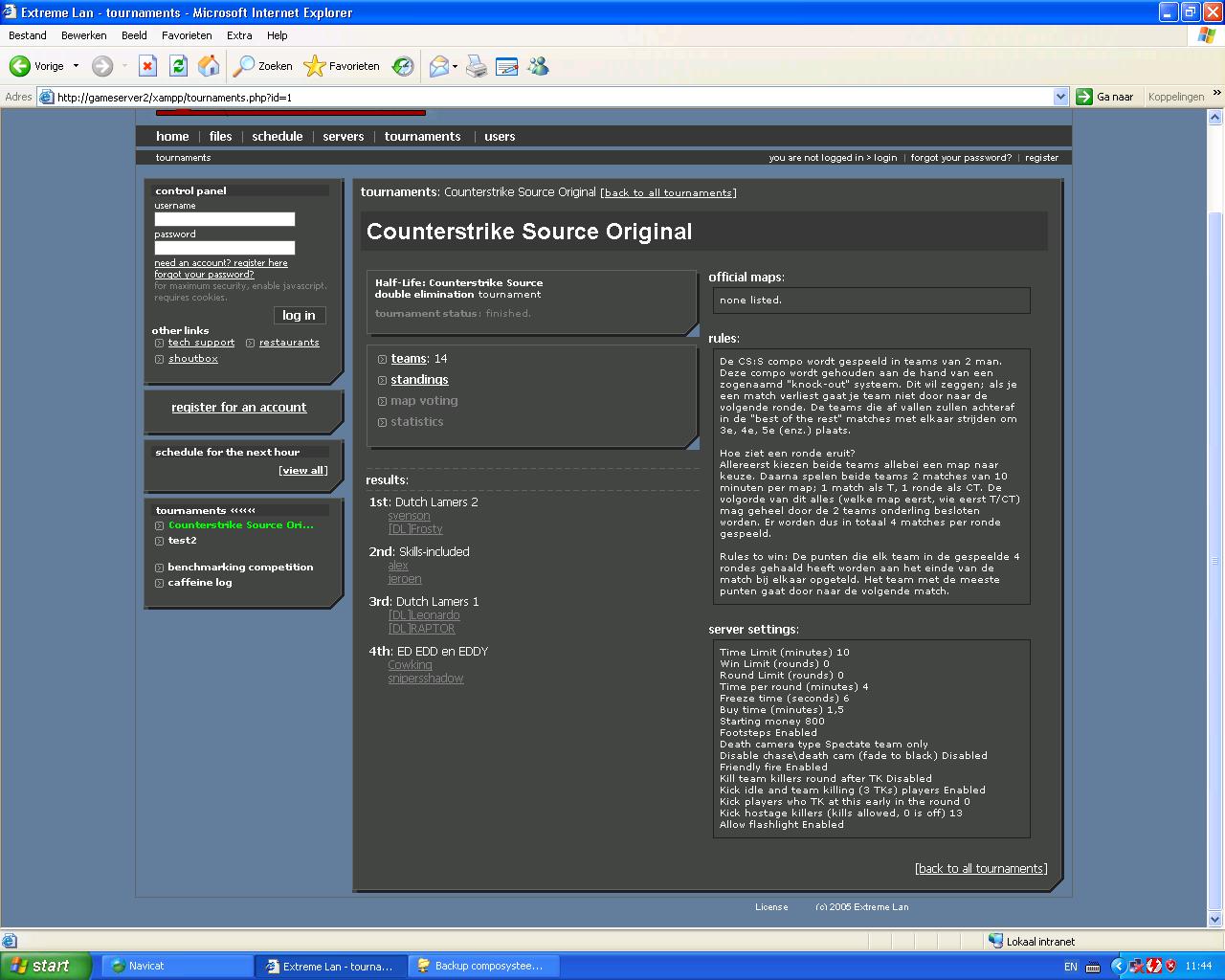The width and height of the screenshot is (1225, 980).
Task: Click the Edit page icon
Action: [507, 66]
